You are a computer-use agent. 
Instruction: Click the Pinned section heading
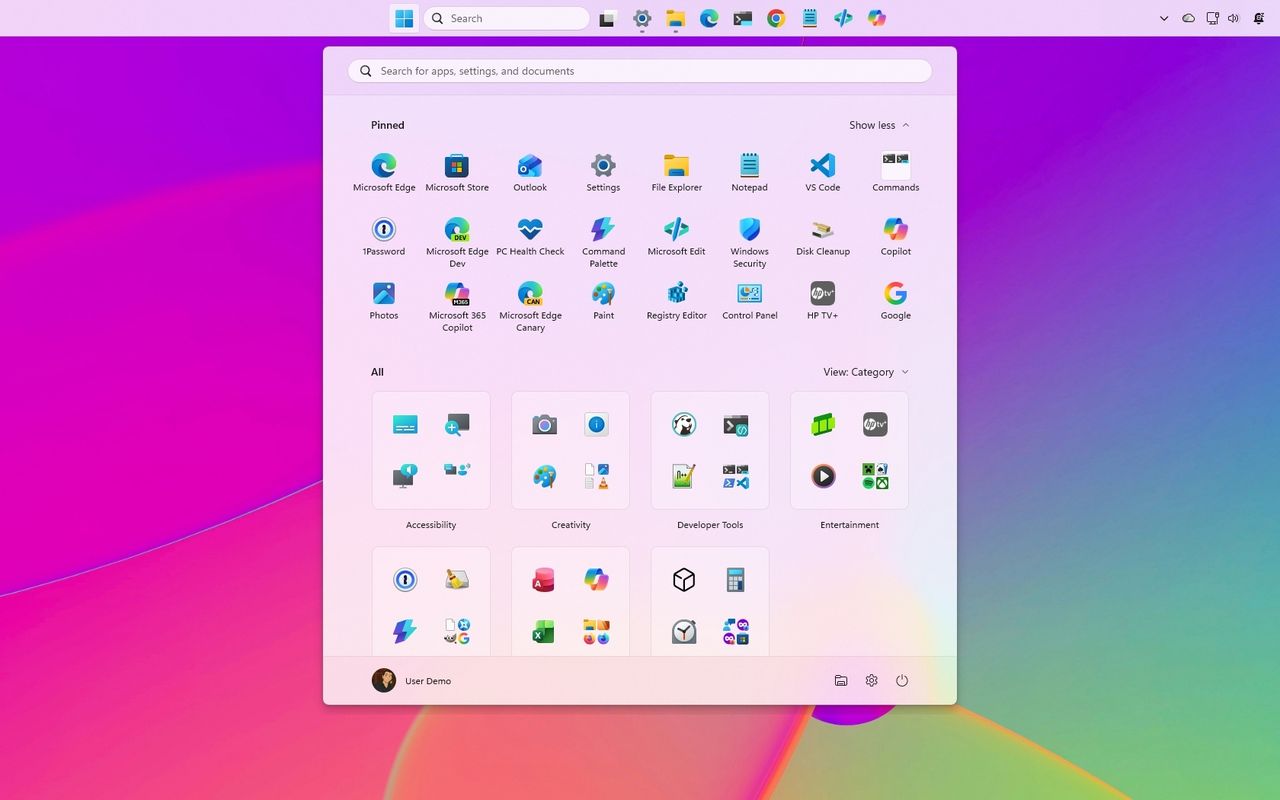point(388,125)
